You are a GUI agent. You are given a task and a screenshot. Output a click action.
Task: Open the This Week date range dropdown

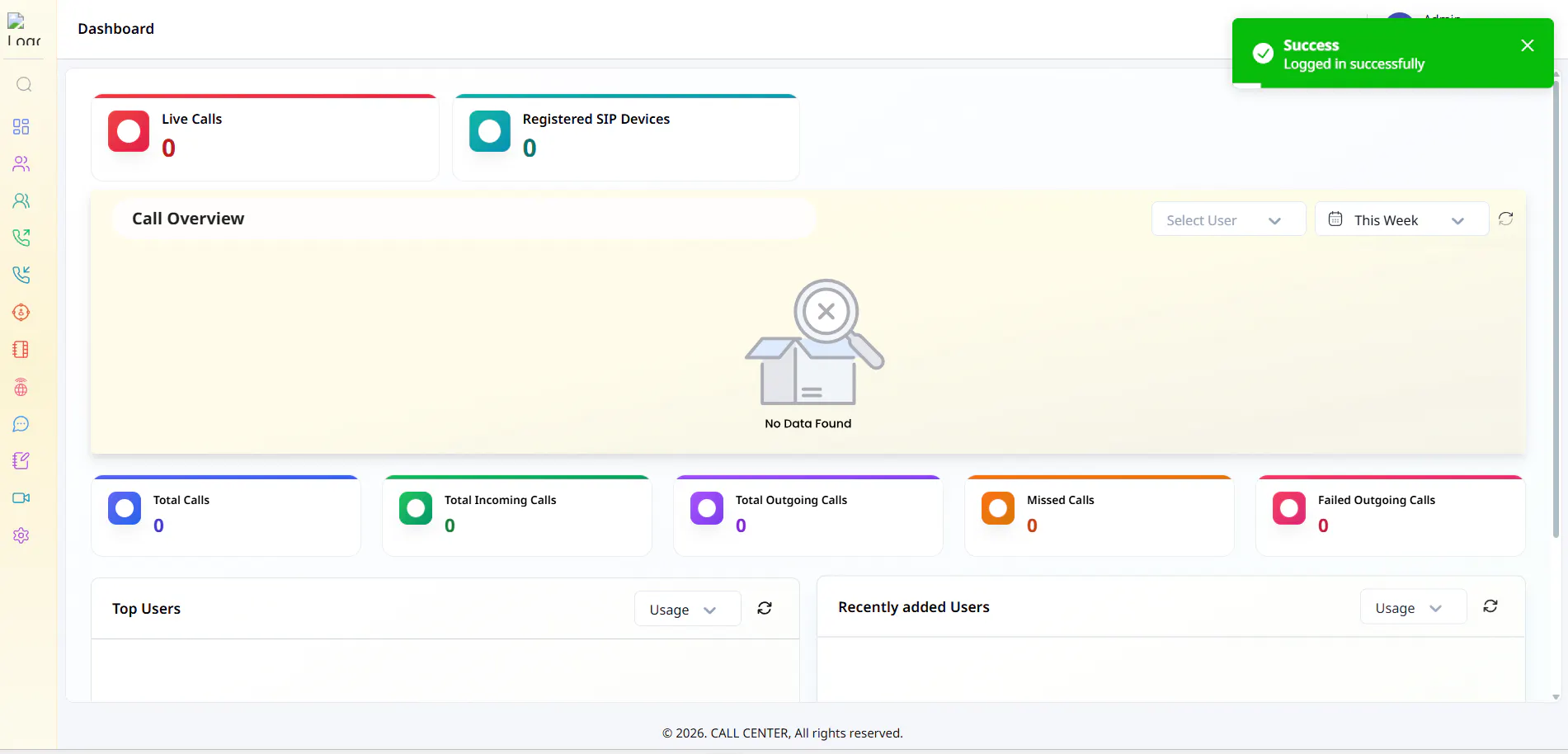click(1401, 219)
